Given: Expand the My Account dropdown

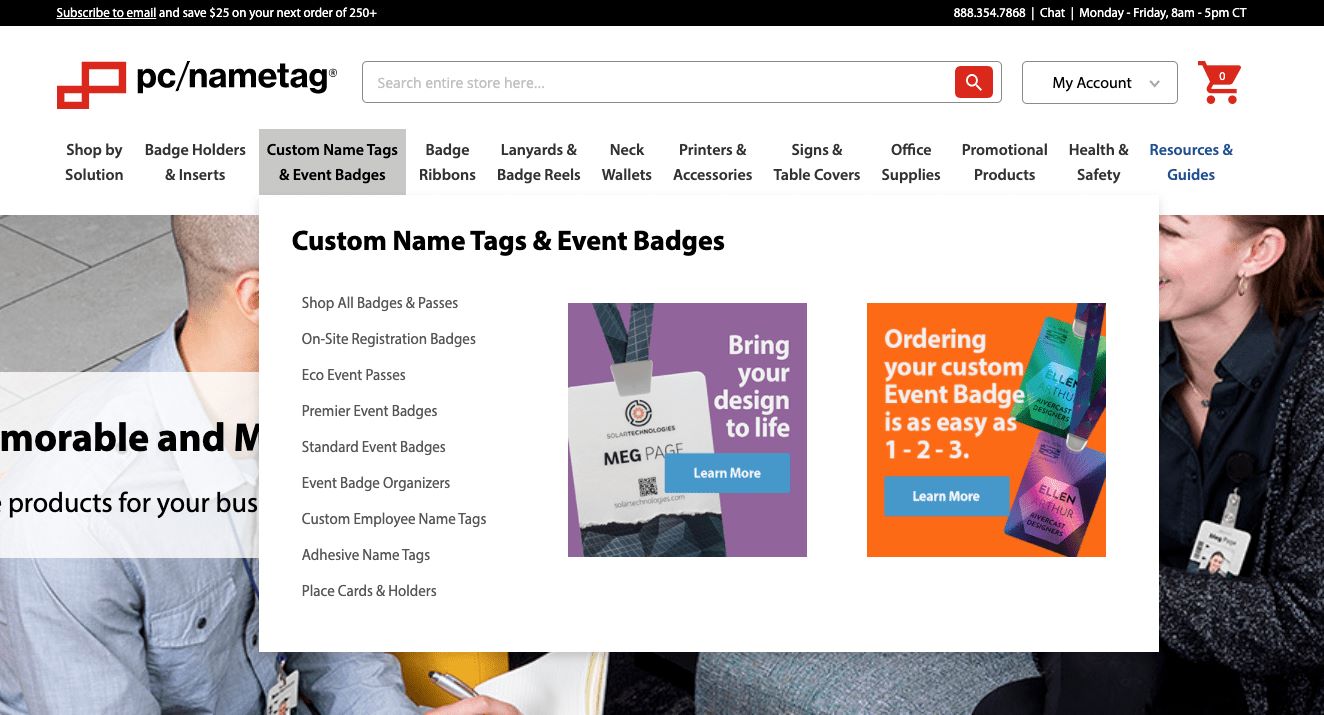Looking at the screenshot, I should (1099, 83).
